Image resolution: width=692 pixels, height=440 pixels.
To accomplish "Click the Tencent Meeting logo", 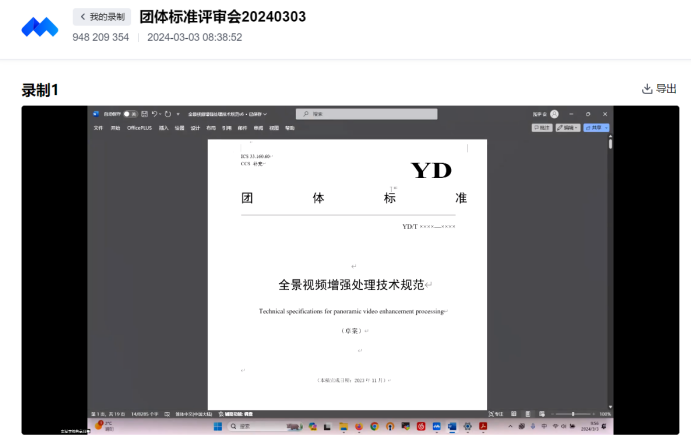I will point(40,26).
